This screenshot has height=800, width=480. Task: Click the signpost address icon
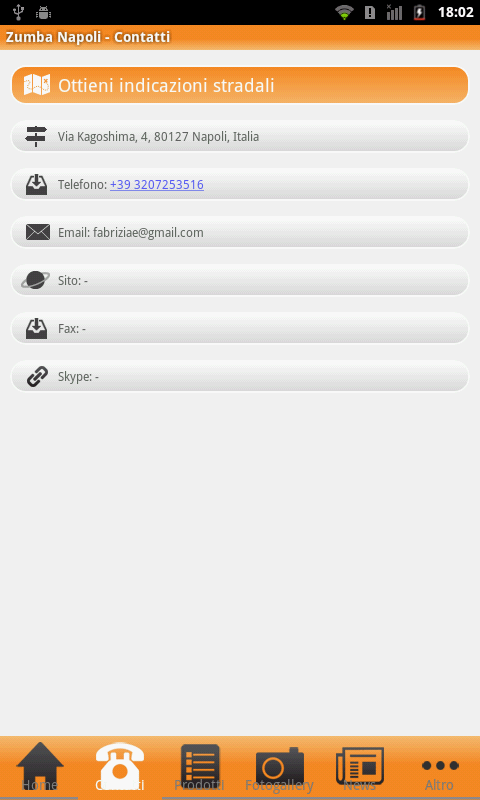pyautogui.click(x=36, y=137)
